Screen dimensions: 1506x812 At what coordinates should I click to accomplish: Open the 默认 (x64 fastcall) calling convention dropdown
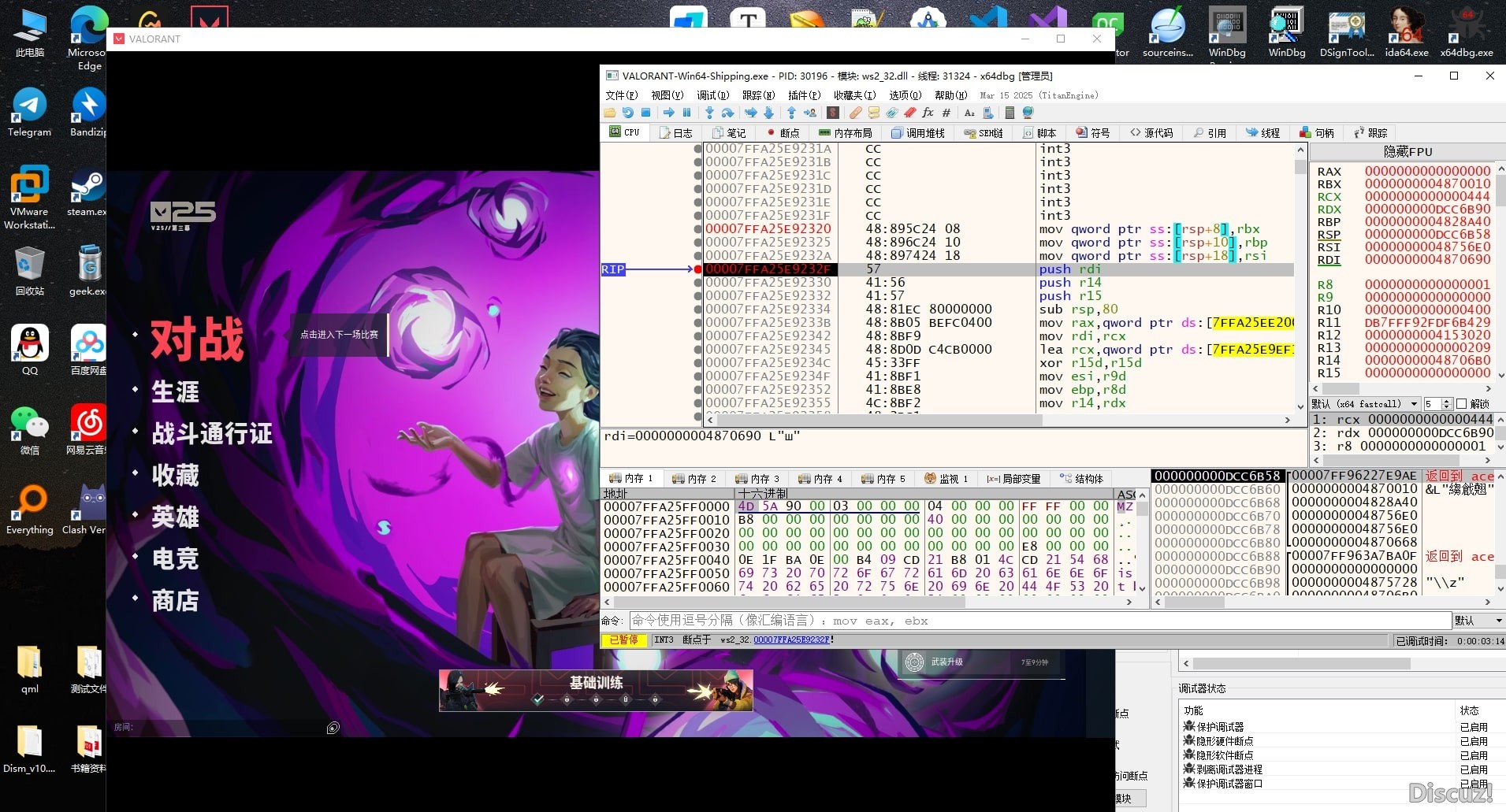pos(1365,404)
